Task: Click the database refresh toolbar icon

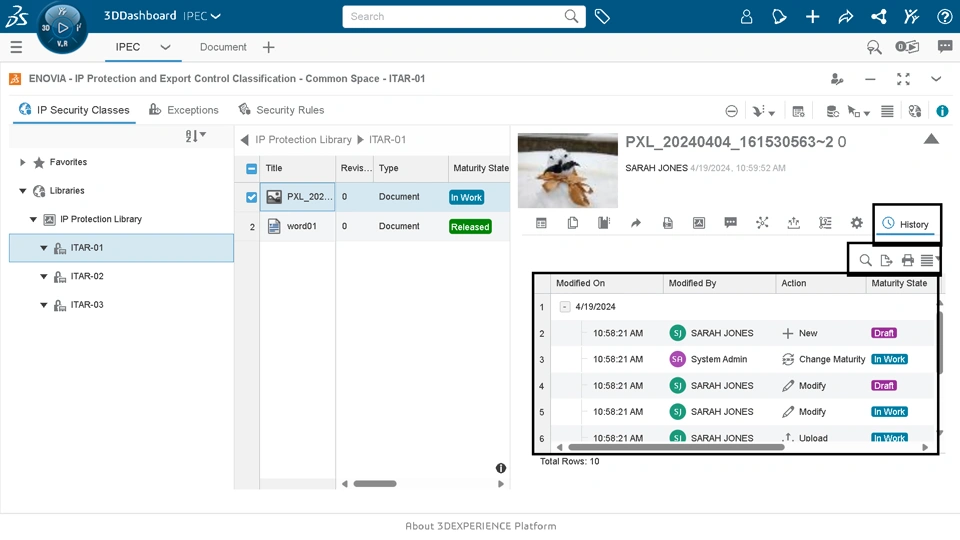Action: point(832,111)
